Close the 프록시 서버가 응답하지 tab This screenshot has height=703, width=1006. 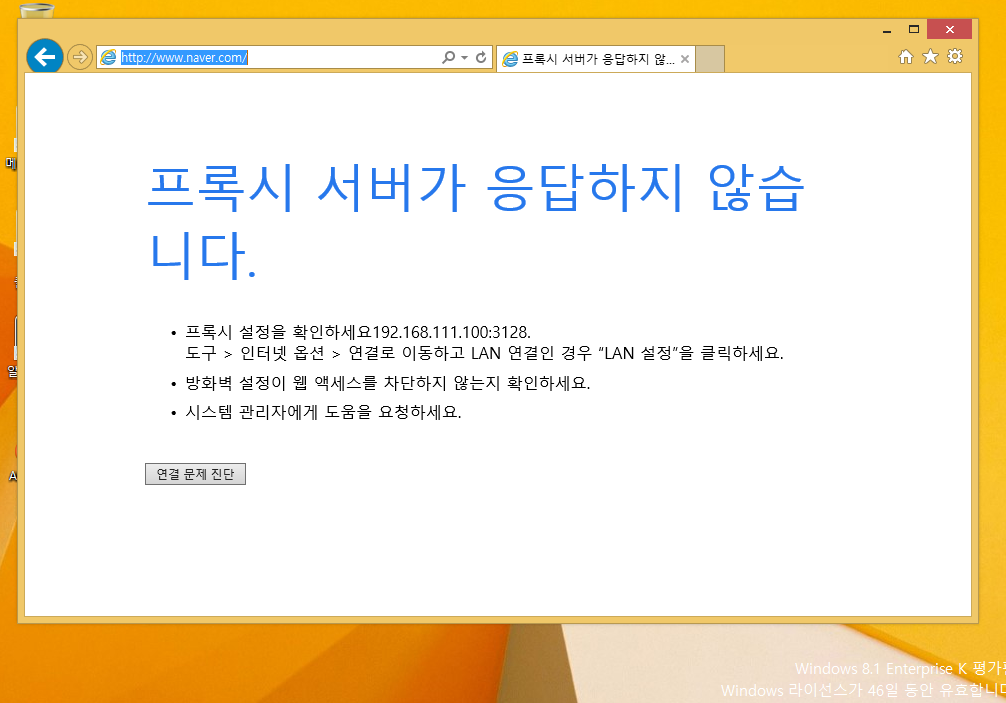pos(685,59)
